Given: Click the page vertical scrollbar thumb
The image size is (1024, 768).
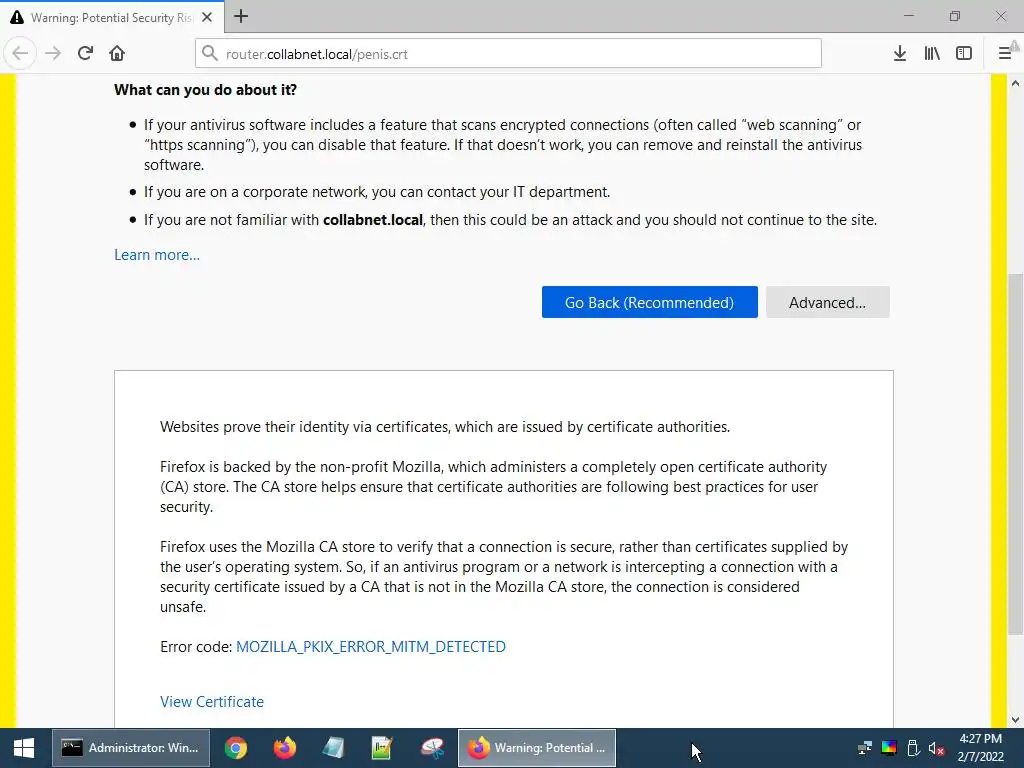Looking at the screenshot, I should 1016,454.
